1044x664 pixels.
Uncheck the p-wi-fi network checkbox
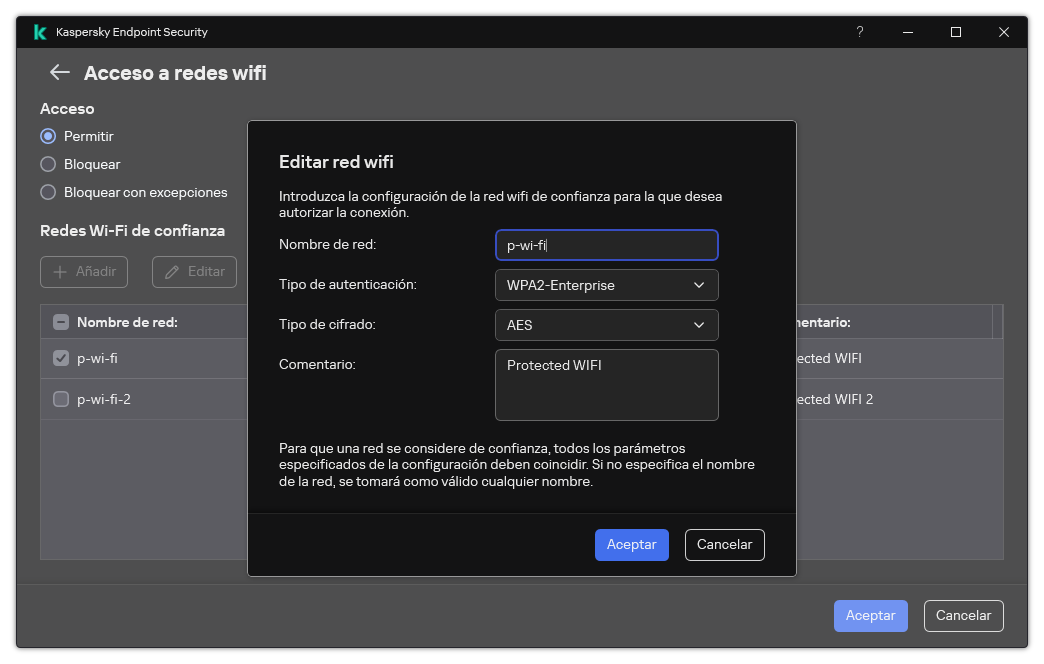60,358
